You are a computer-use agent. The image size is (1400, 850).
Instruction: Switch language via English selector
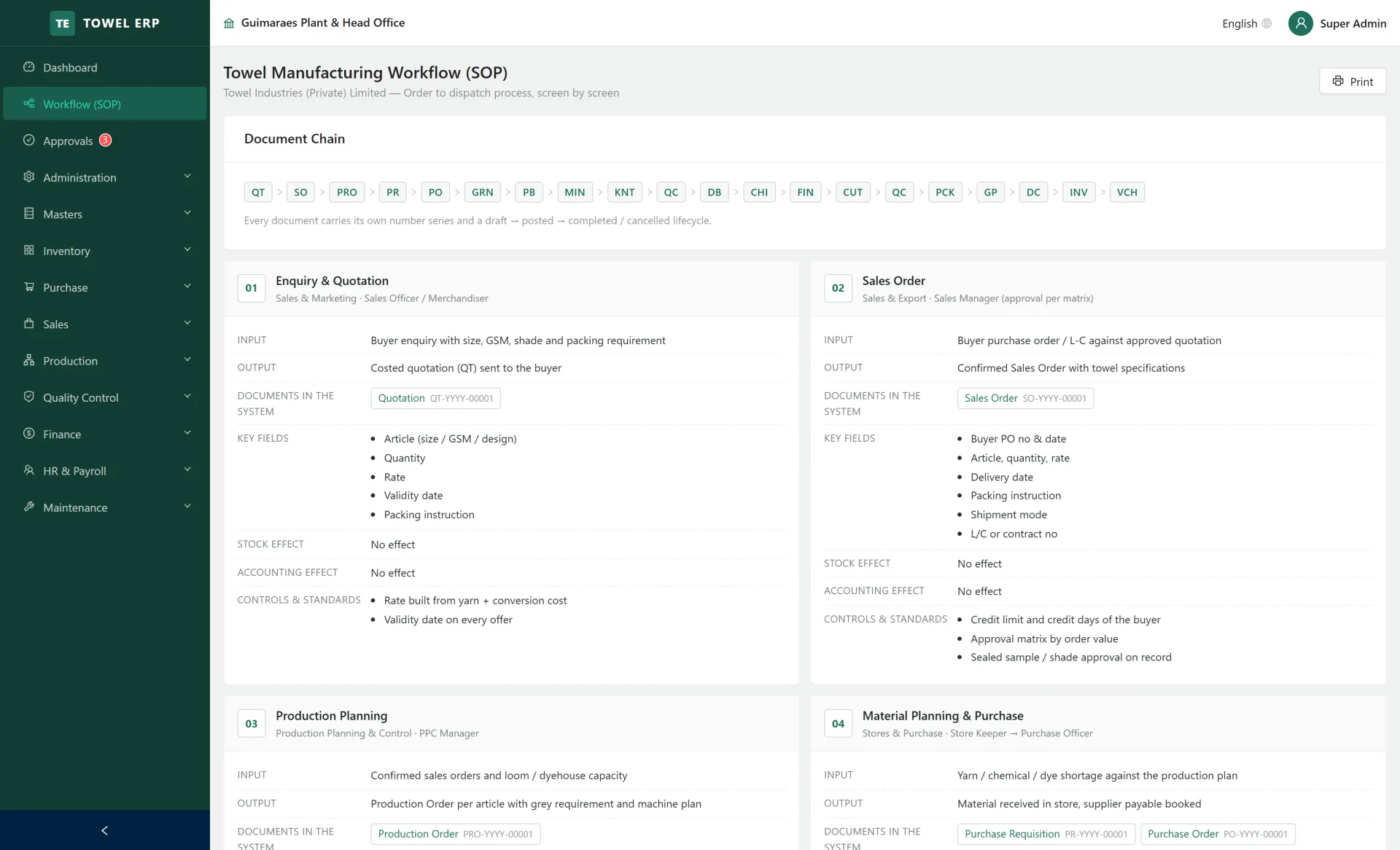coord(1246,23)
